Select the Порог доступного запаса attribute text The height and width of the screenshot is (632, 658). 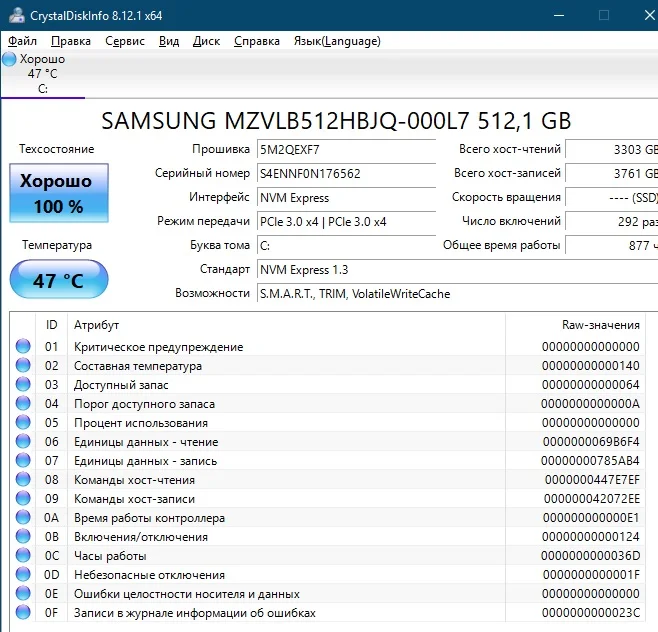click(x=144, y=404)
